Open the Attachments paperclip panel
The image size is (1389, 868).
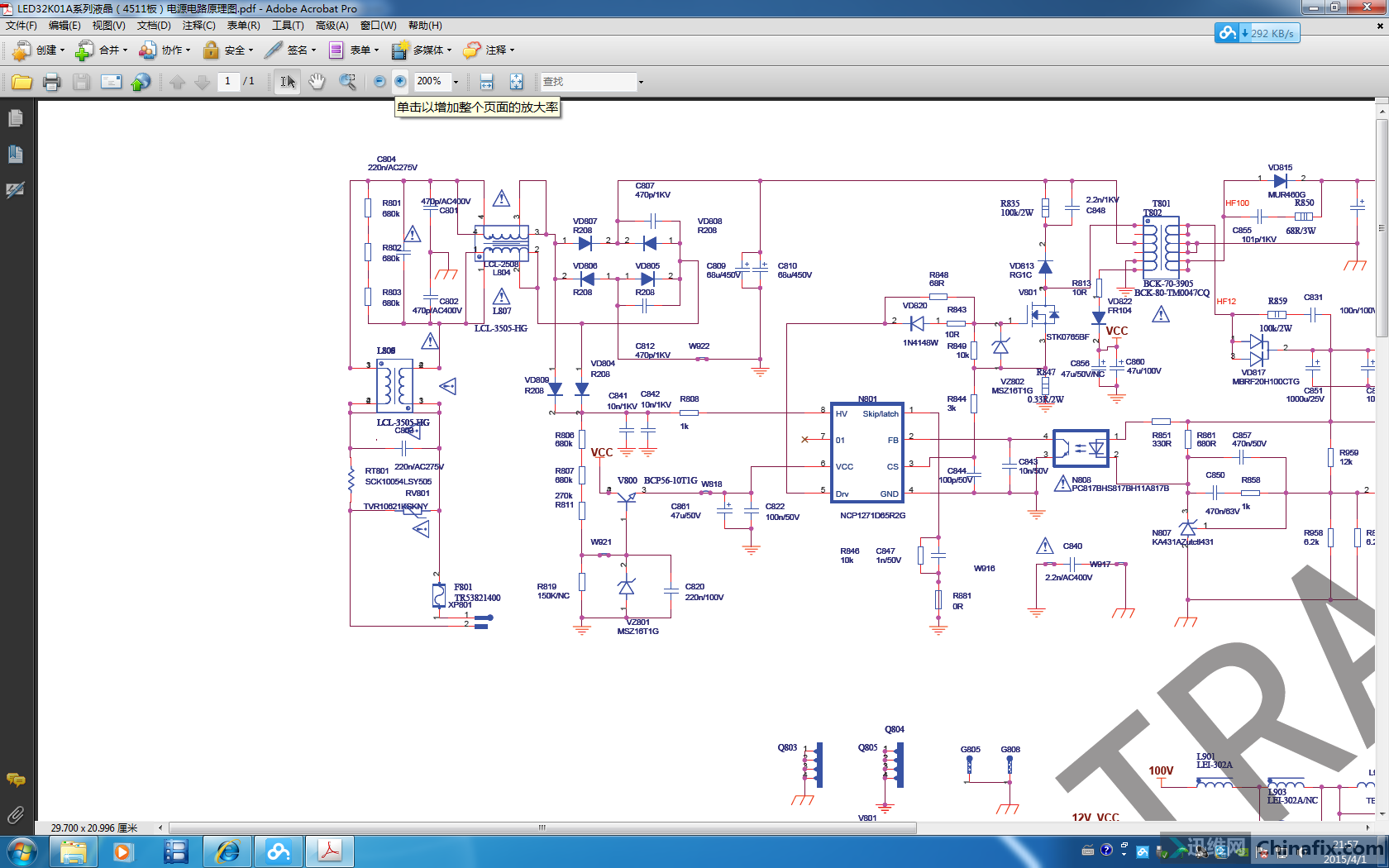coord(15,815)
